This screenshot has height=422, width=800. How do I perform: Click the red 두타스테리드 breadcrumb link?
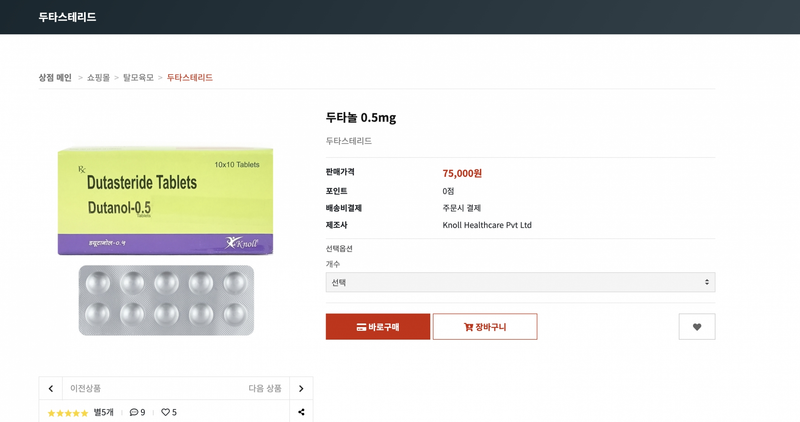pos(189,77)
